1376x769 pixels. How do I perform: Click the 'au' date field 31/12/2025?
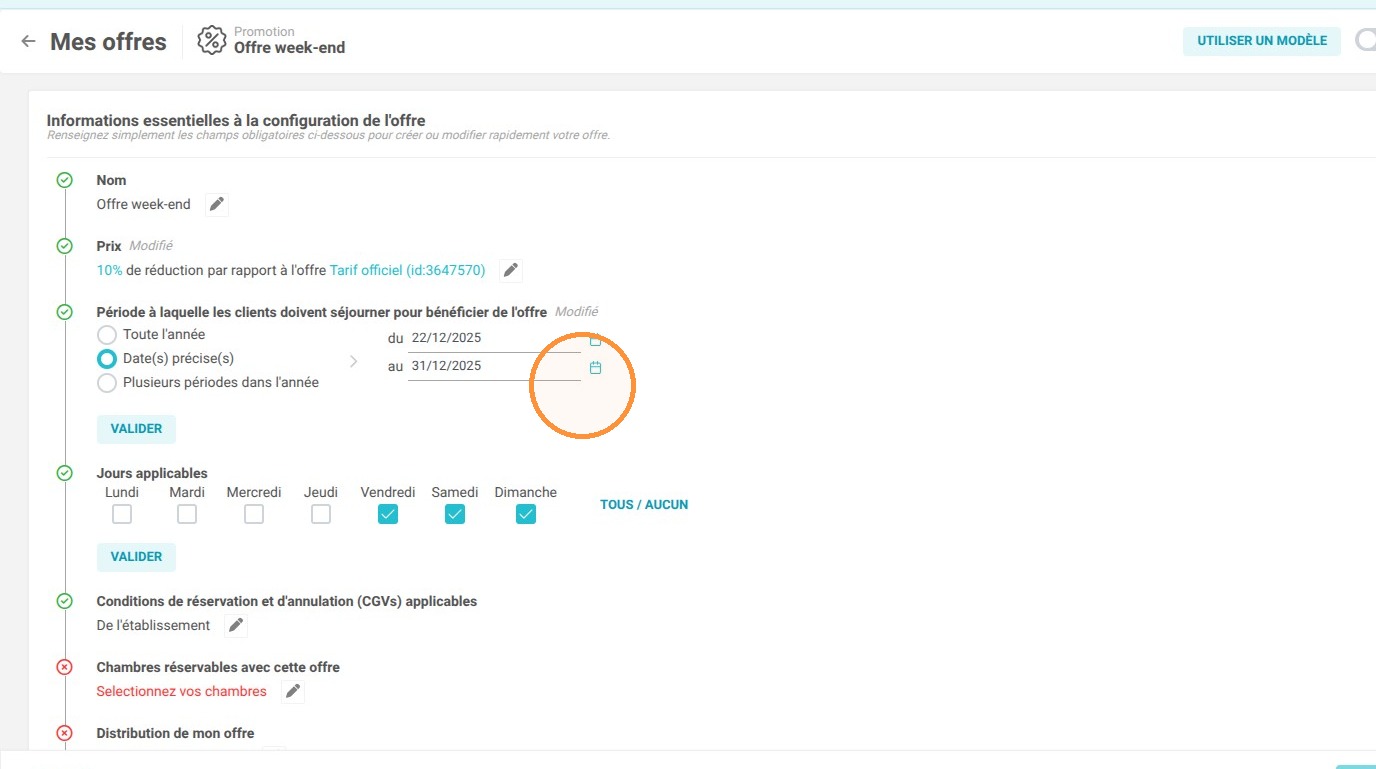pyautogui.click(x=494, y=366)
